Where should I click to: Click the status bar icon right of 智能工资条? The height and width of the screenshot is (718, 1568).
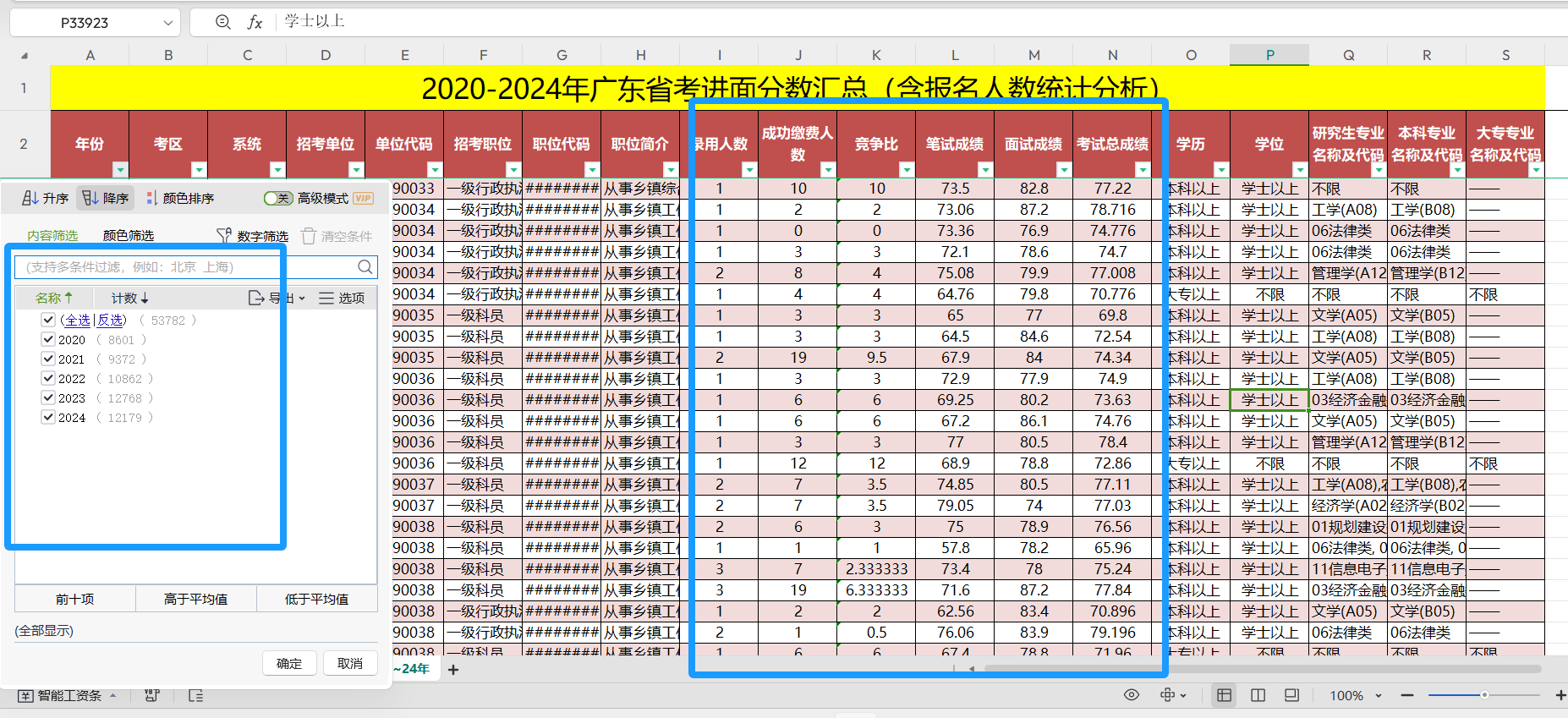[x=152, y=695]
